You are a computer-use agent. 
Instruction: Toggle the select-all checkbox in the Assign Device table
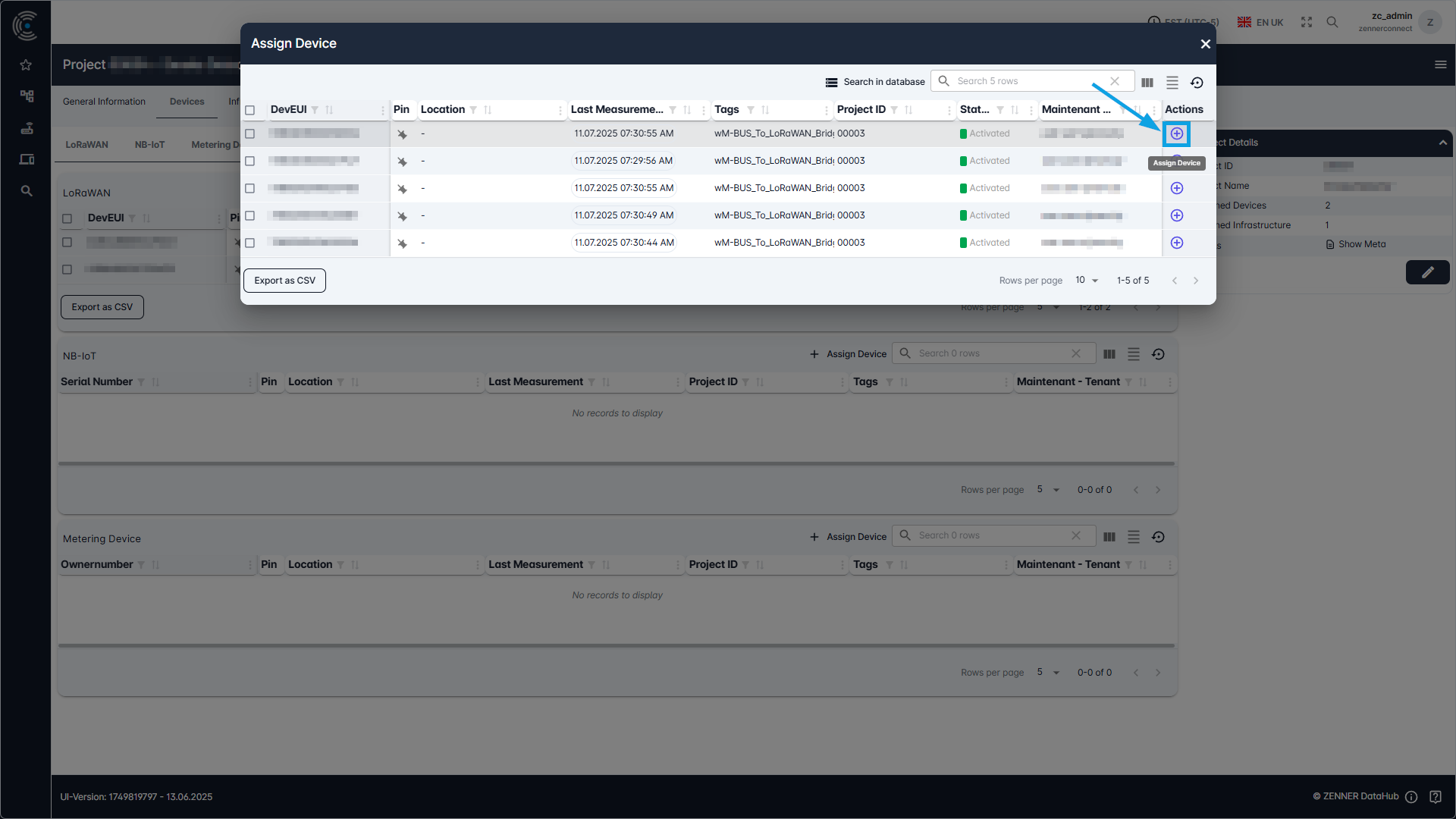coord(251,109)
